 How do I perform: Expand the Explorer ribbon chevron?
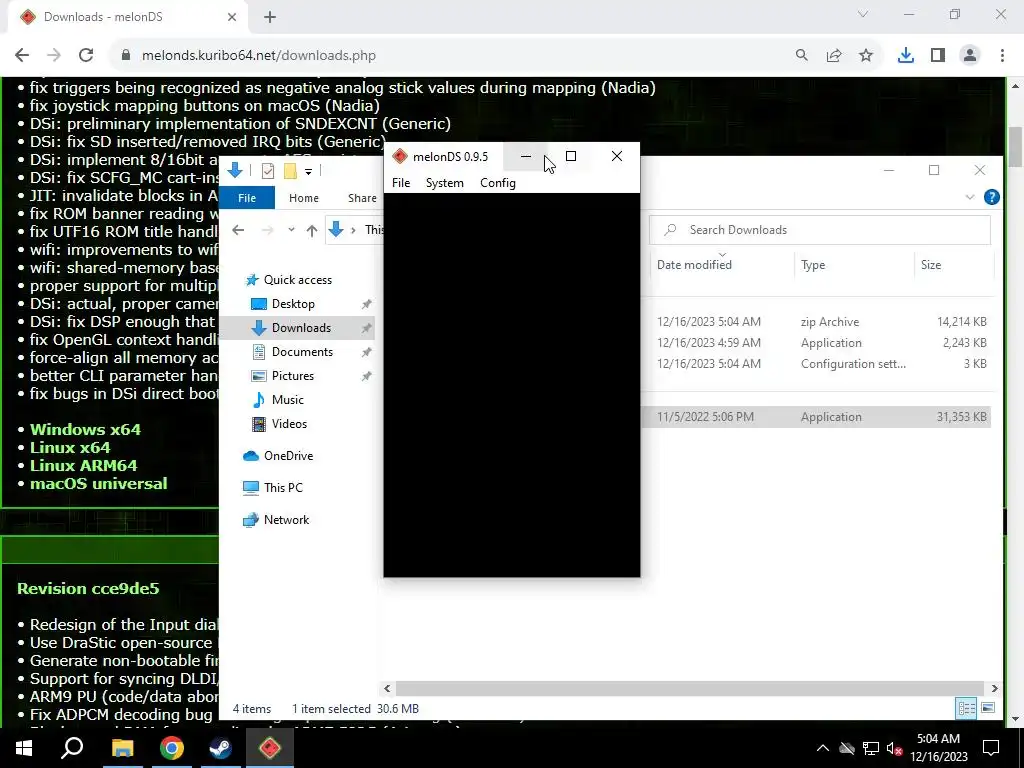click(x=970, y=197)
